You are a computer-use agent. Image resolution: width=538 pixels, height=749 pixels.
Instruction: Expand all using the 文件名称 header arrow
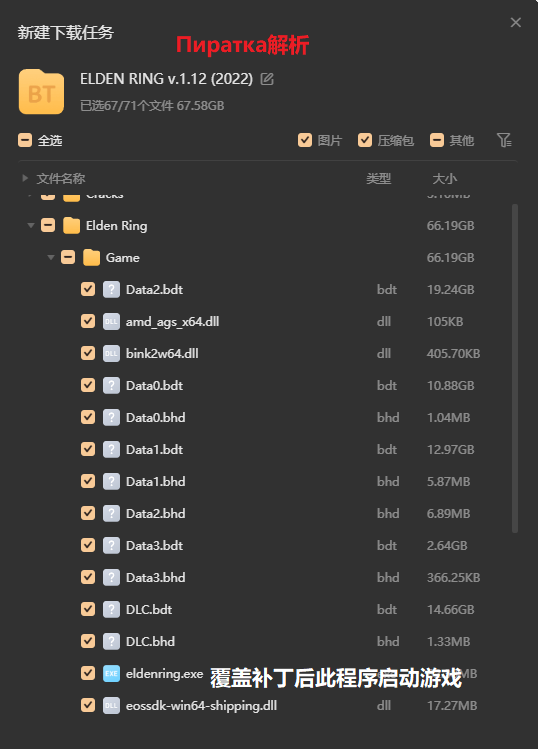click(25, 178)
